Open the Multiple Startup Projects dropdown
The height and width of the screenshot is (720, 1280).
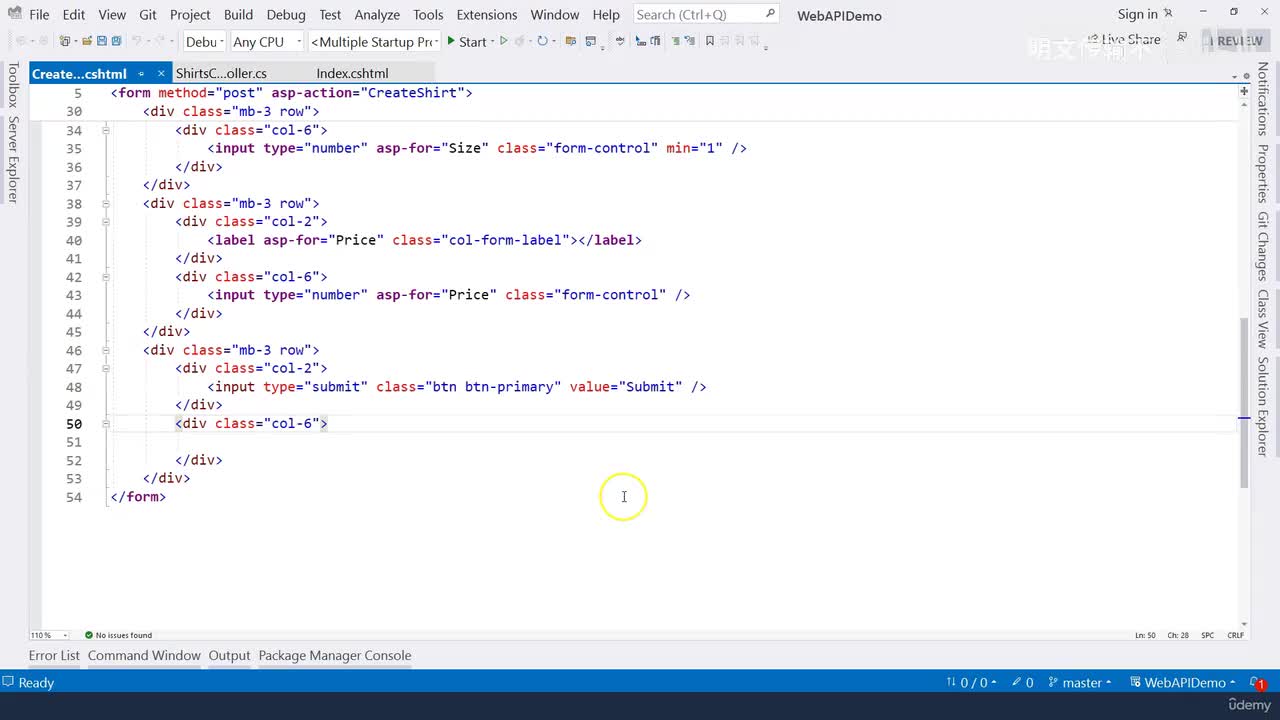click(375, 41)
